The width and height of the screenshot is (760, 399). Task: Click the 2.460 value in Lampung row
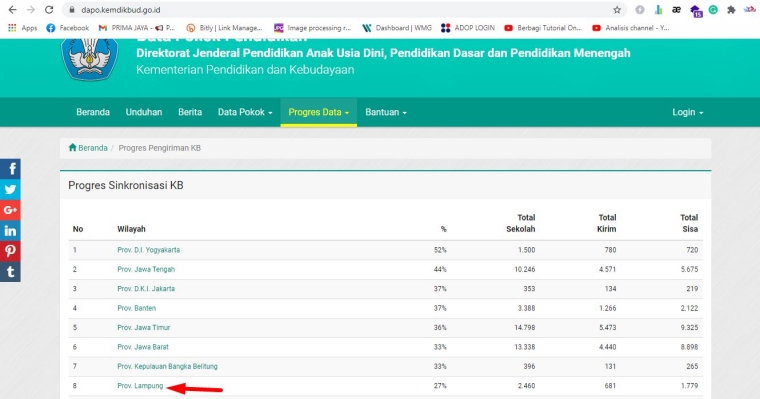526,386
